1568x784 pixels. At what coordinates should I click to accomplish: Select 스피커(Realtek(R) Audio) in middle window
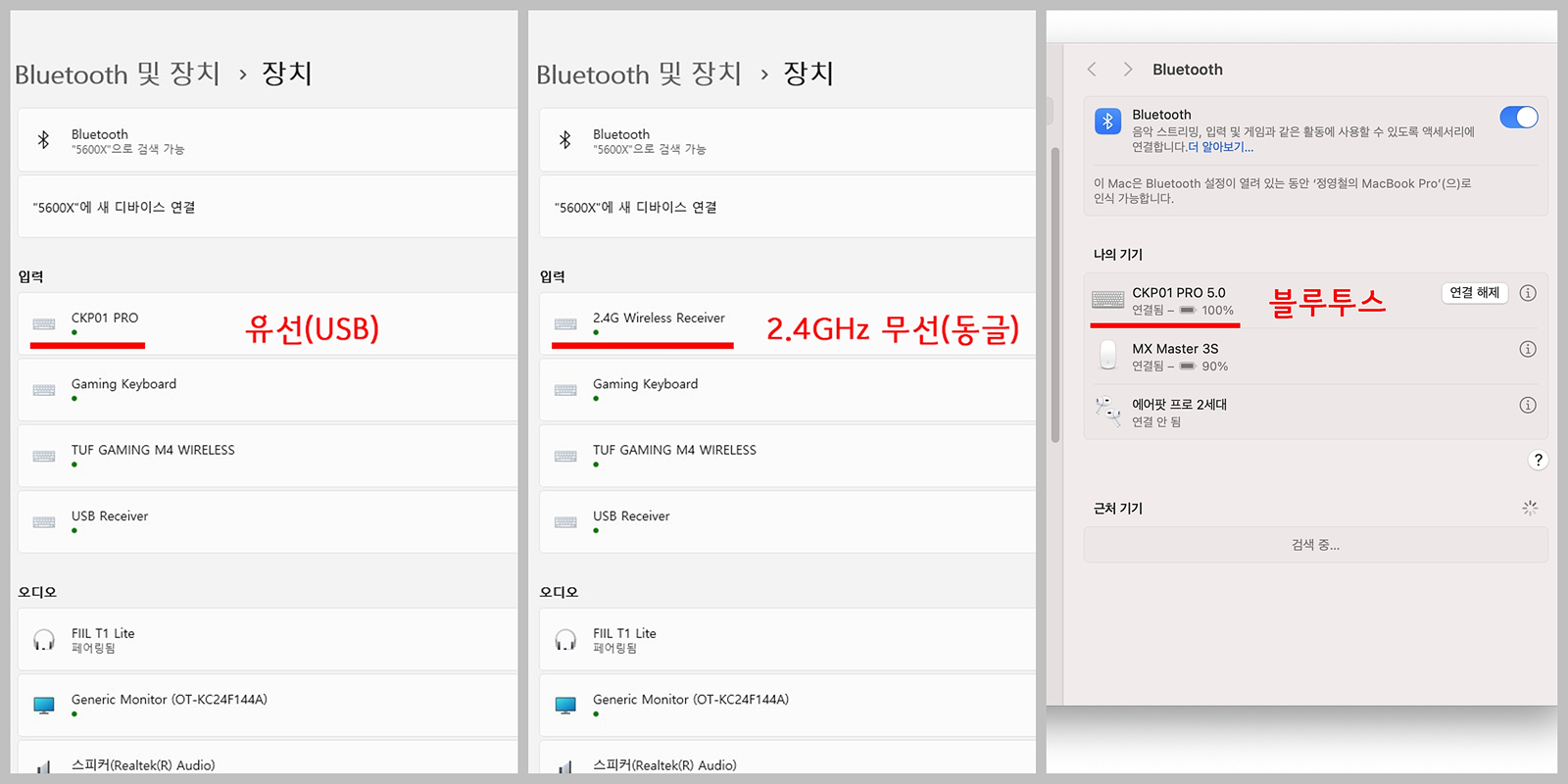click(664, 765)
